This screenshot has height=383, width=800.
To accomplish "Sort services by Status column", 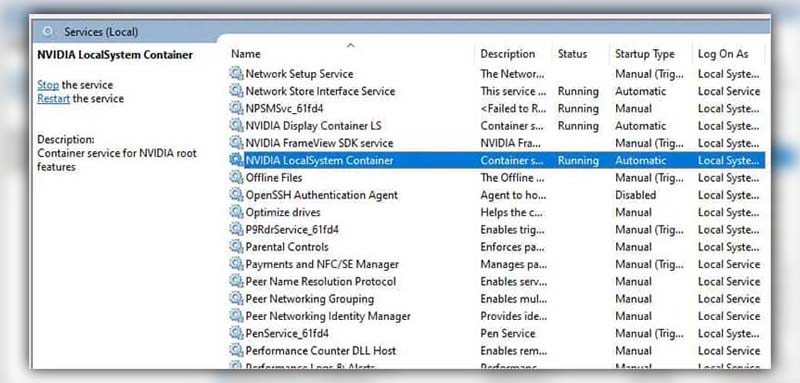I will (572, 54).
